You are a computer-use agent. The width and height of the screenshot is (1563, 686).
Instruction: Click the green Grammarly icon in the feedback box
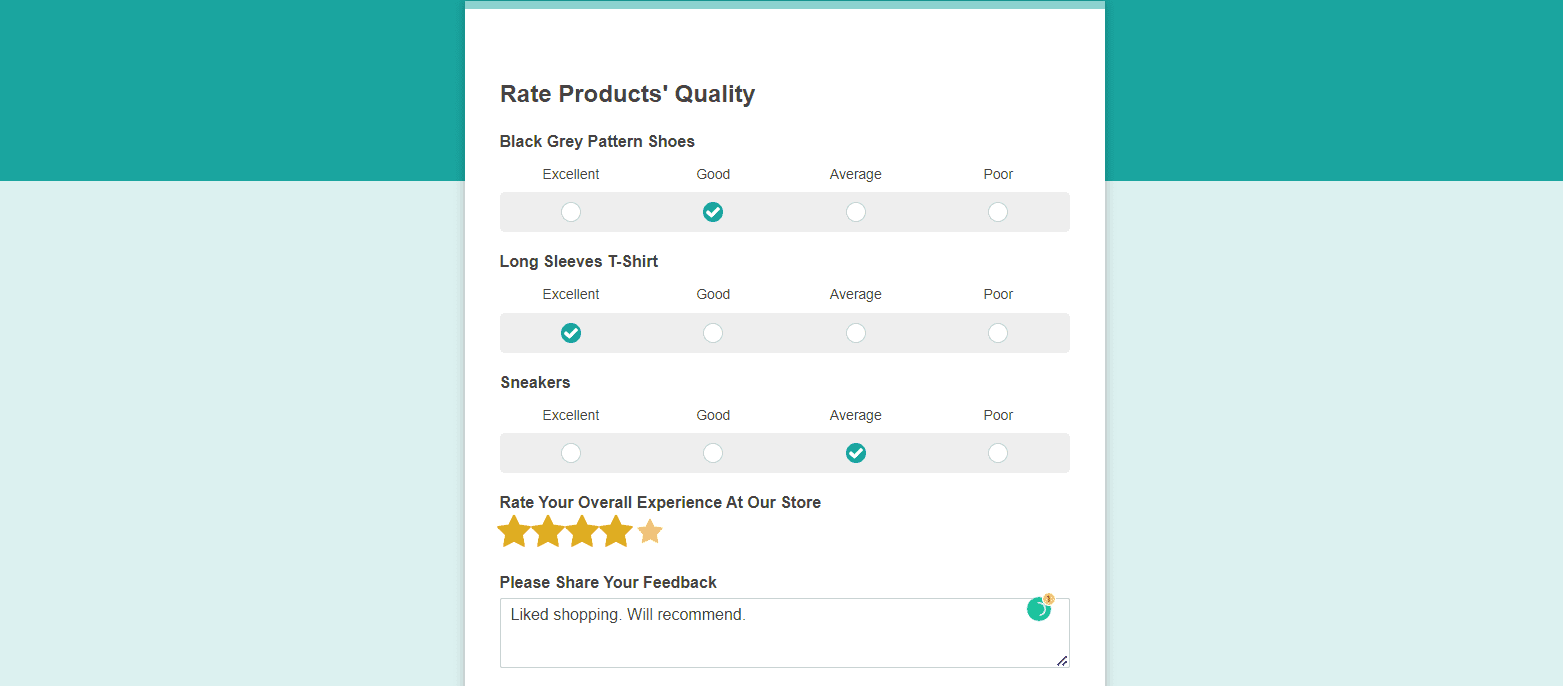[x=1039, y=609]
